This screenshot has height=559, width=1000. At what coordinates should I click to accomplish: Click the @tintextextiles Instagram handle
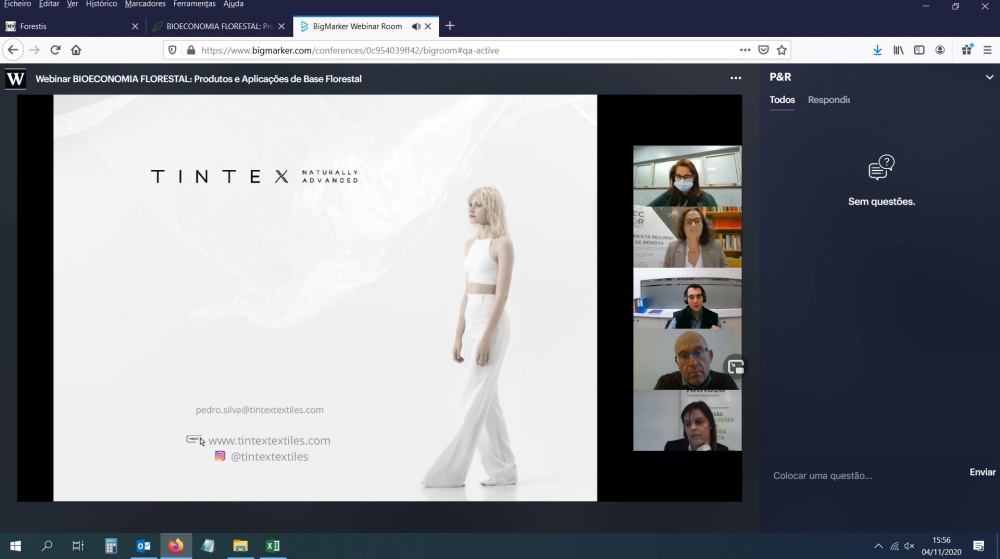point(269,456)
